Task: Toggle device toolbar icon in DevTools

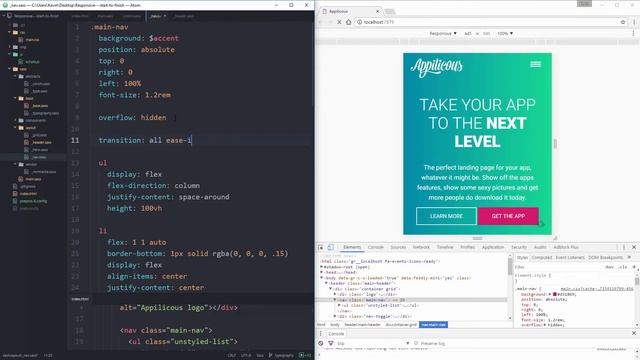Action: (331, 247)
